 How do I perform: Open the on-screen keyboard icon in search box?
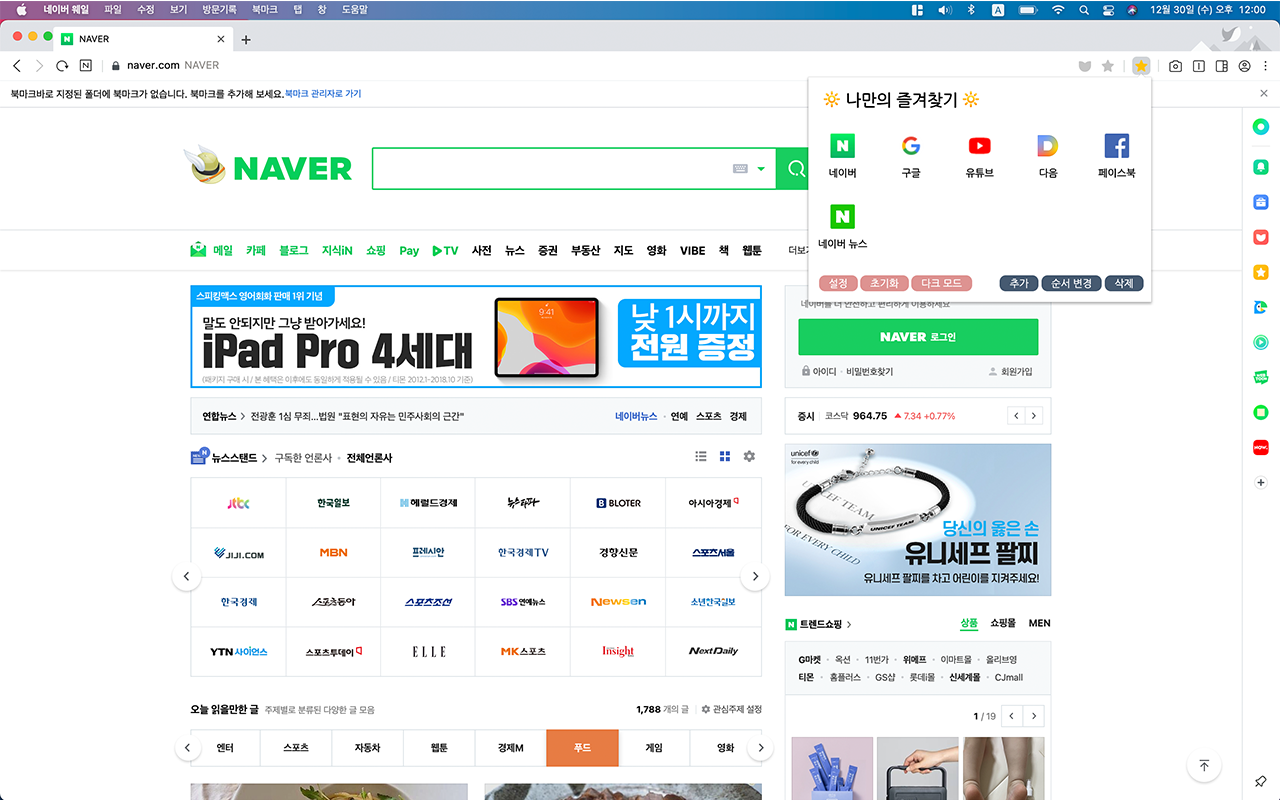(740, 169)
